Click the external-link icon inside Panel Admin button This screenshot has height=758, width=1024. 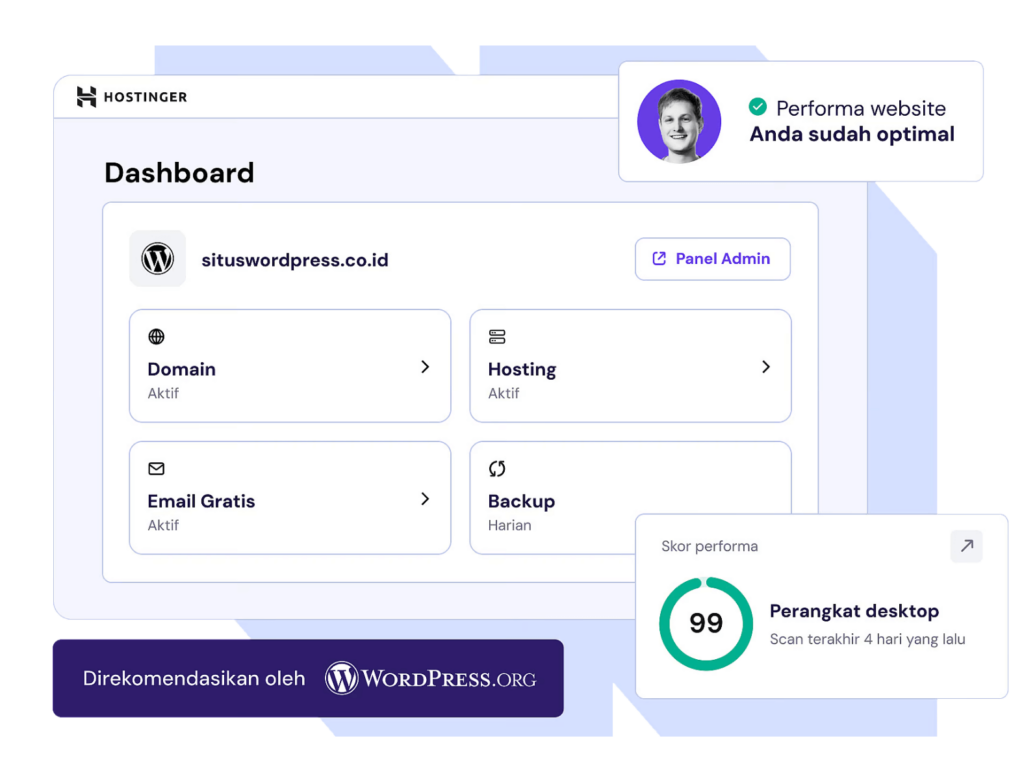coord(659,258)
